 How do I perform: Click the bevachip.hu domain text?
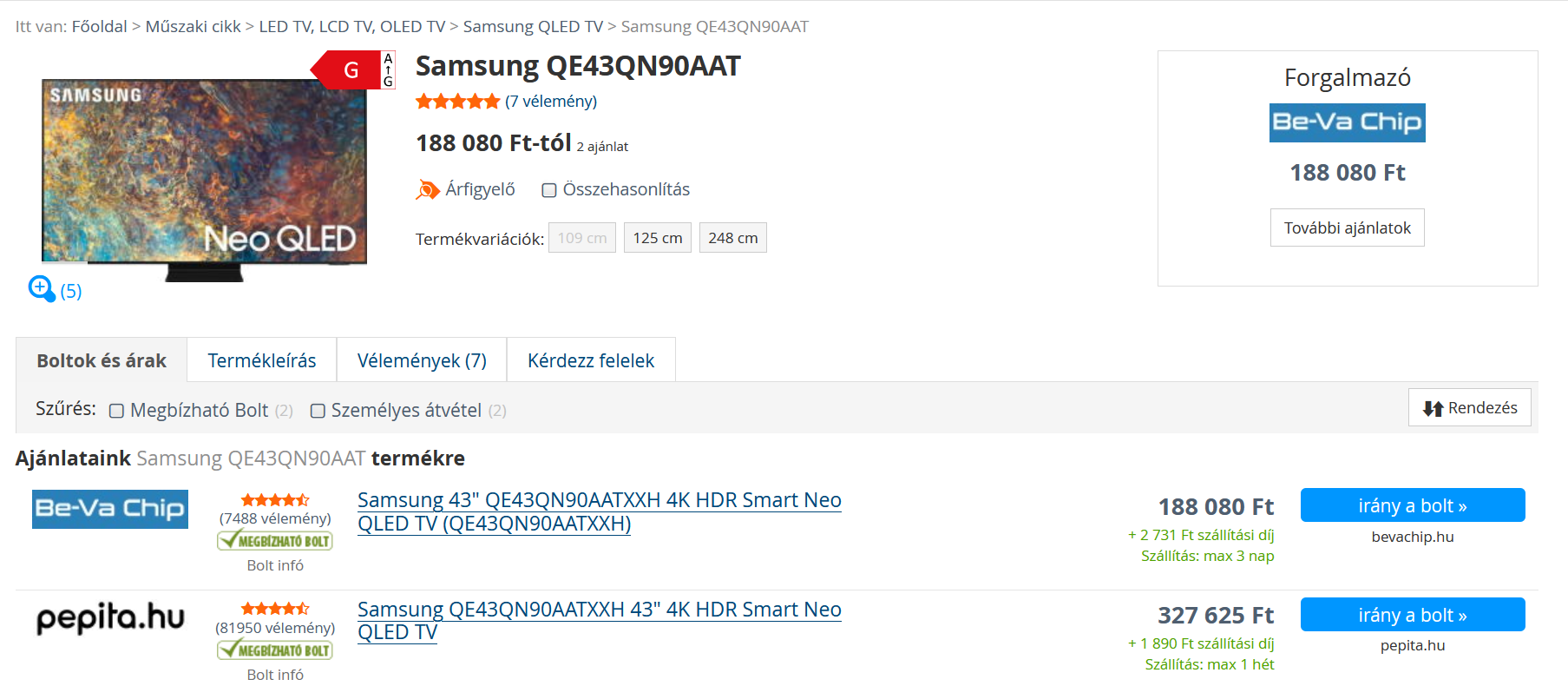pyautogui.click(x=1413, y=537)
